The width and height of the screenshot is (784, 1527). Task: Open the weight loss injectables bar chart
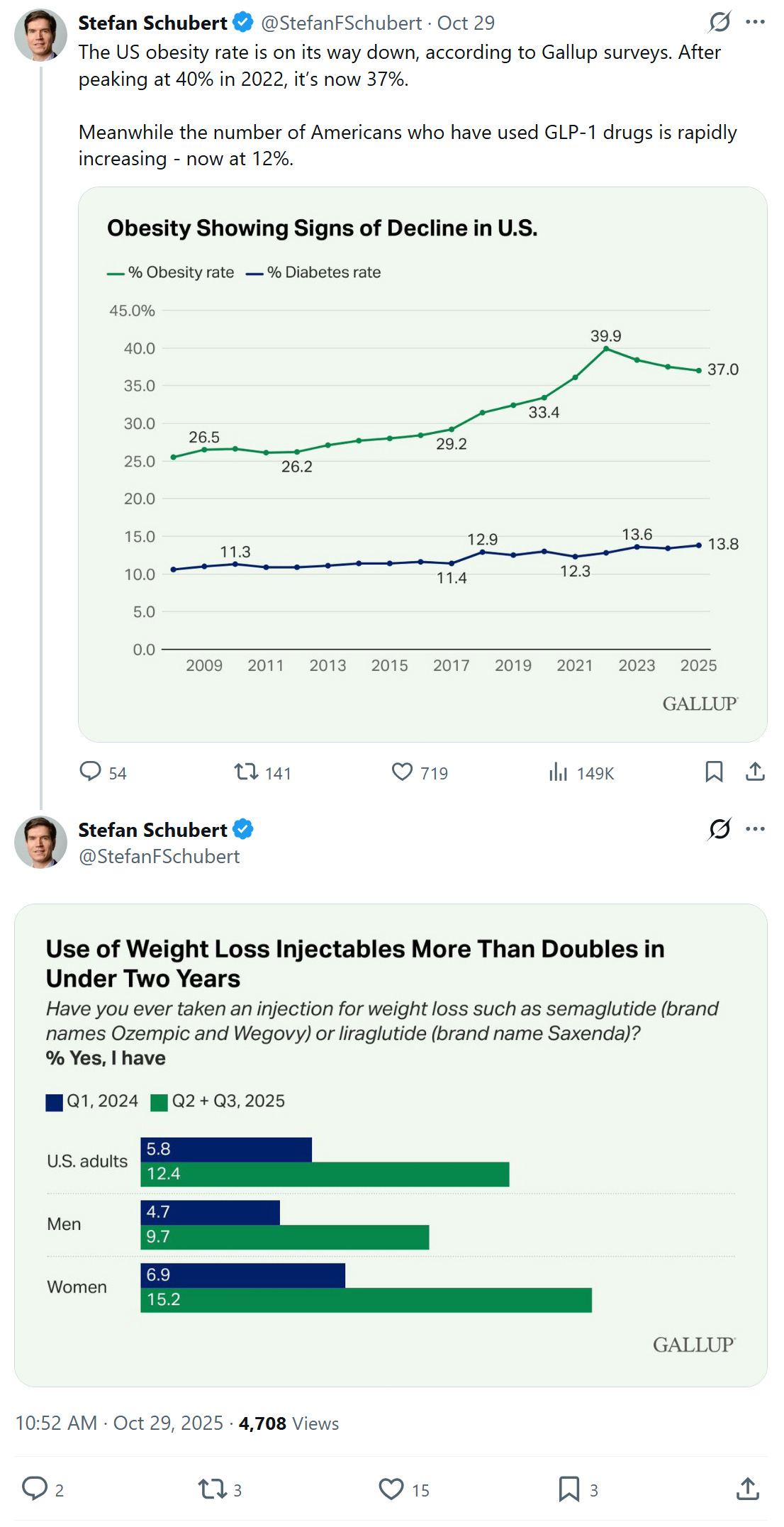391,1145
